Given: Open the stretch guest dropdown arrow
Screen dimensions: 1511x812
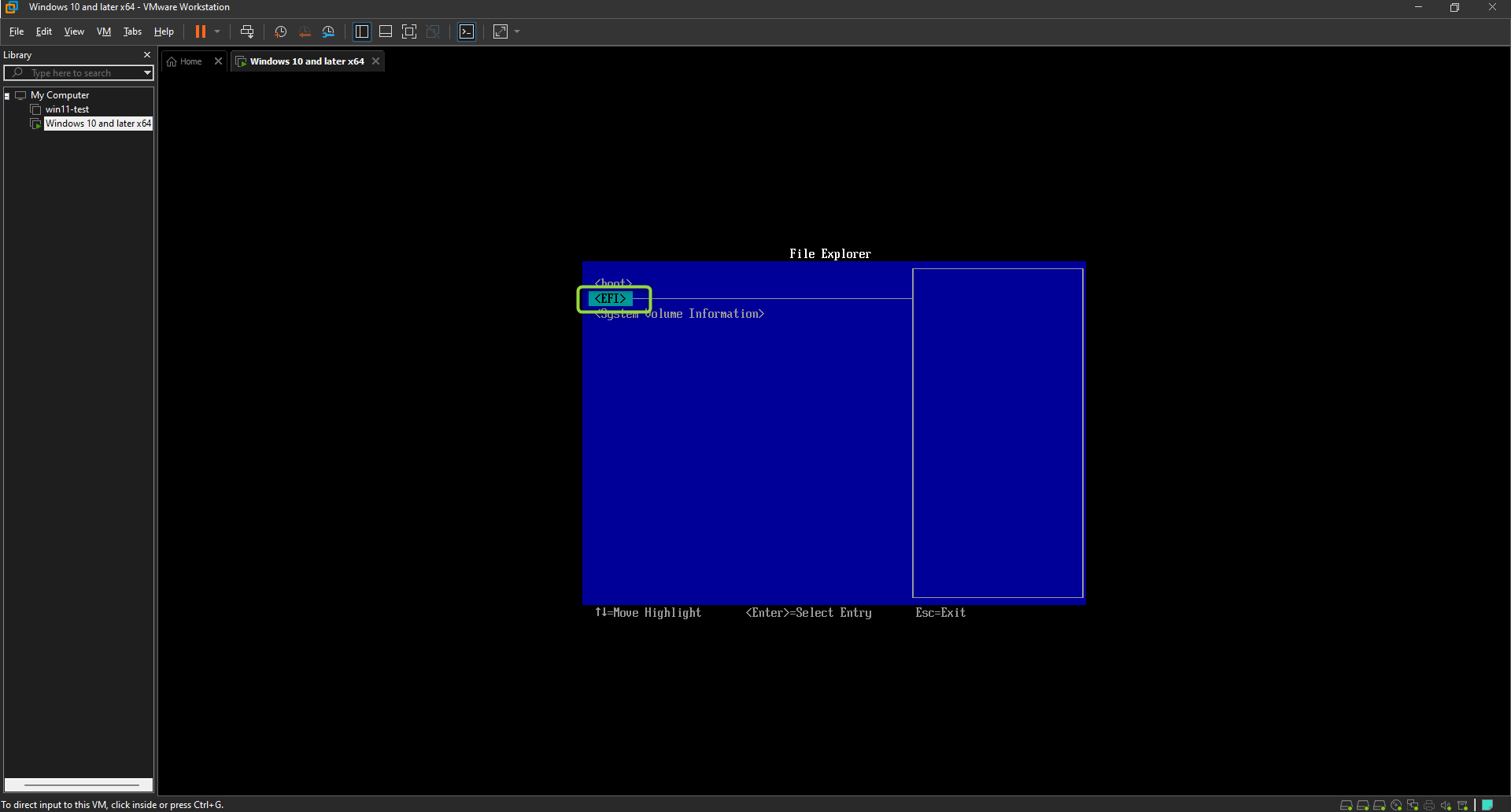Looking at the screenshot, I should (x=517, y=31).
